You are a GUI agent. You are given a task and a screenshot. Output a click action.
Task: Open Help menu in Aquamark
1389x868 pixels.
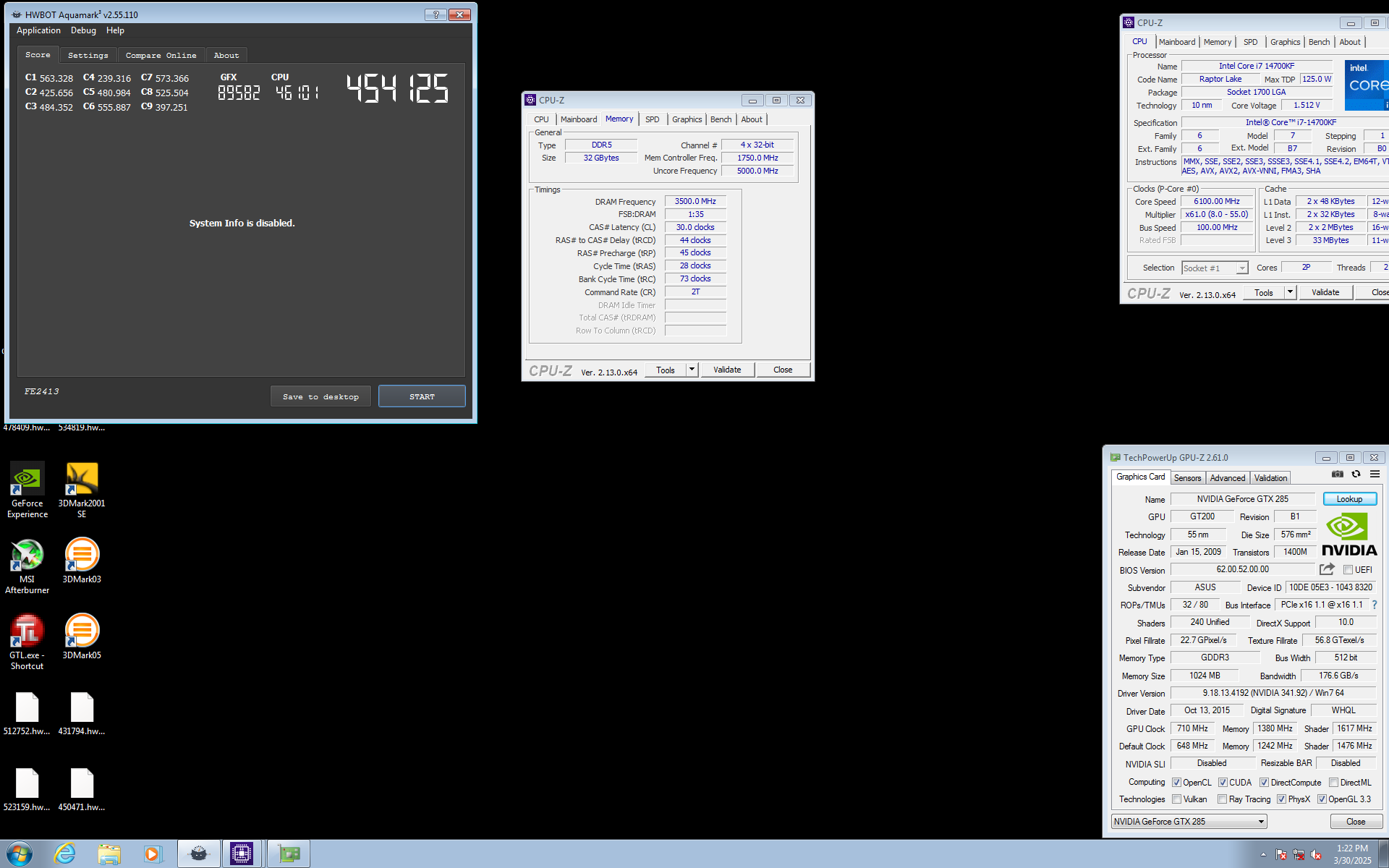click(115, 30)
